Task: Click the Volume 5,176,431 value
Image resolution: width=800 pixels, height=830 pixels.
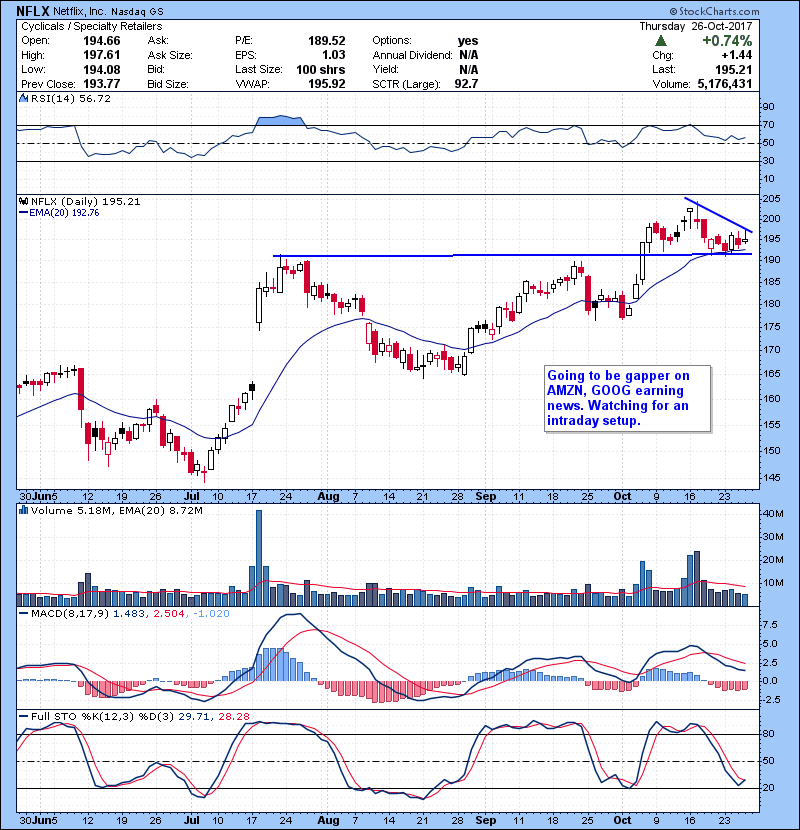Action: (x=725, y=84)
